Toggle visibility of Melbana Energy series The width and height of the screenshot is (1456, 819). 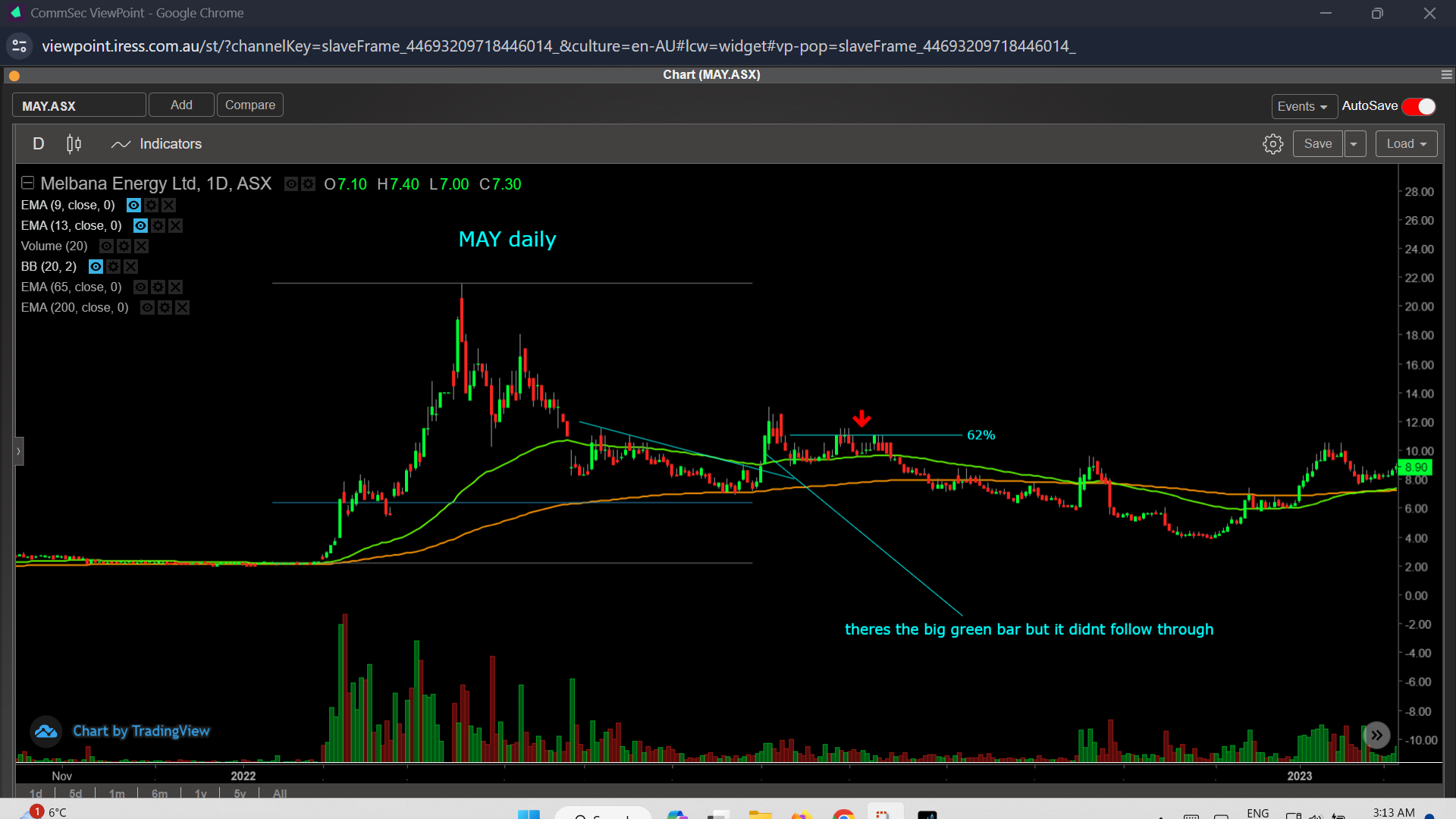290,184
